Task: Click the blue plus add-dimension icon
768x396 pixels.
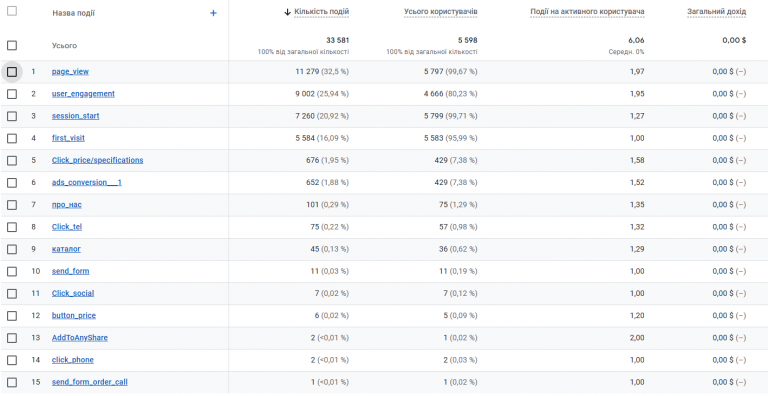Action: coord(213,13)
